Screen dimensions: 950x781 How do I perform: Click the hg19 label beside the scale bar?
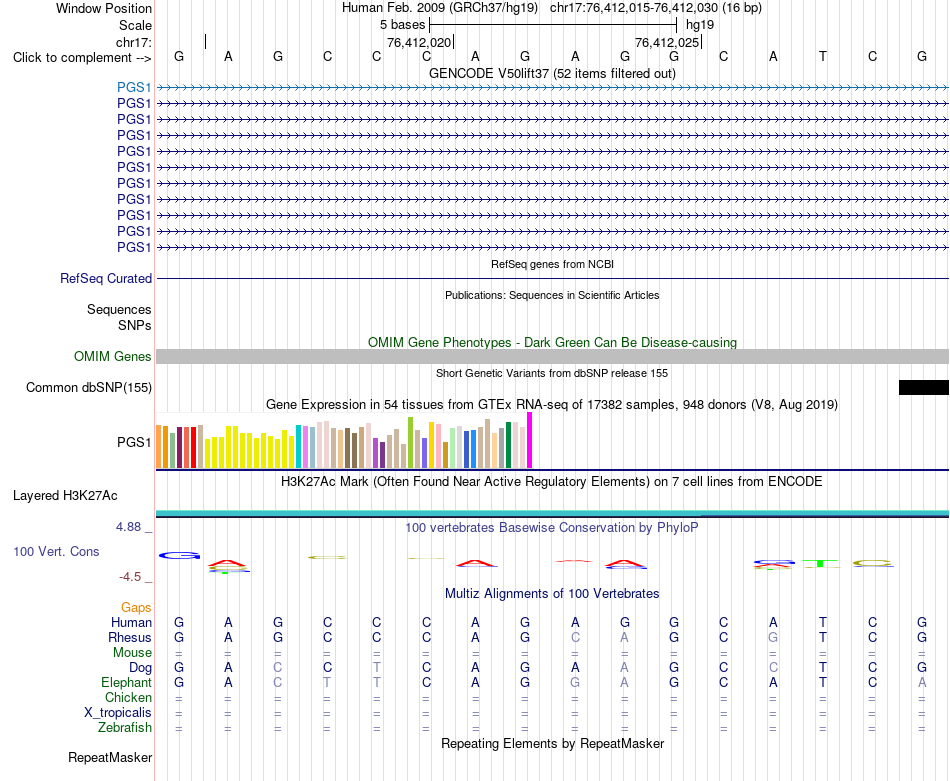pos(700,25)
